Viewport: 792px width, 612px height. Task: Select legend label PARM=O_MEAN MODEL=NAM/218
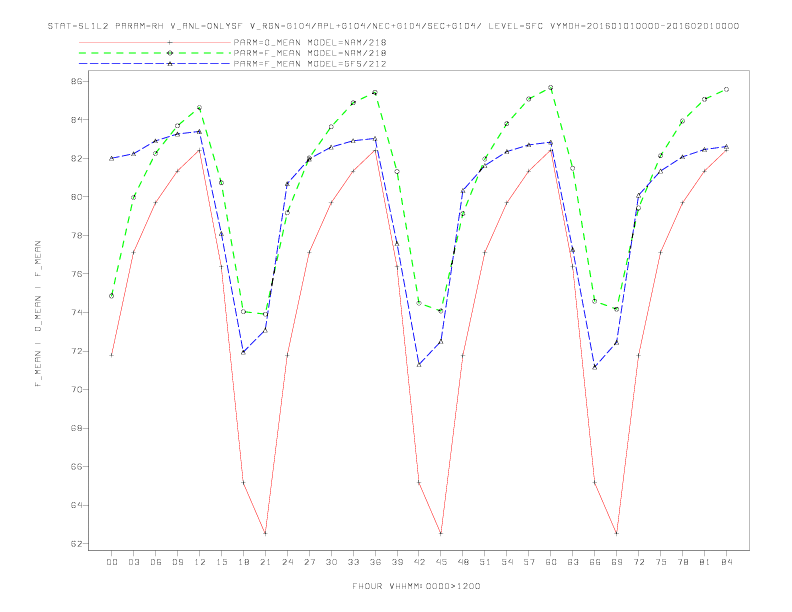(310, 43)
